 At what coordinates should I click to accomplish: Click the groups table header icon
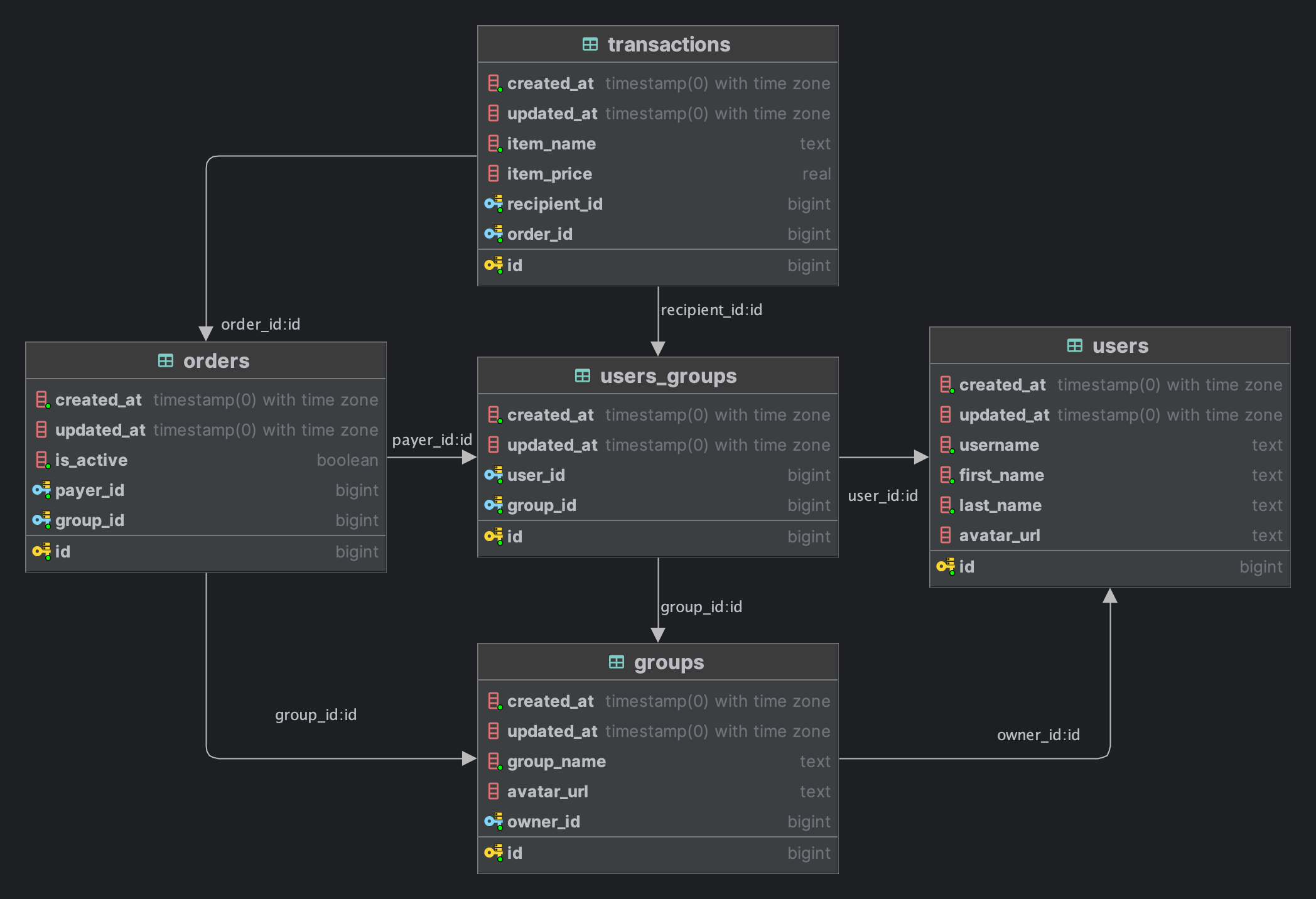tap(616, 662)
